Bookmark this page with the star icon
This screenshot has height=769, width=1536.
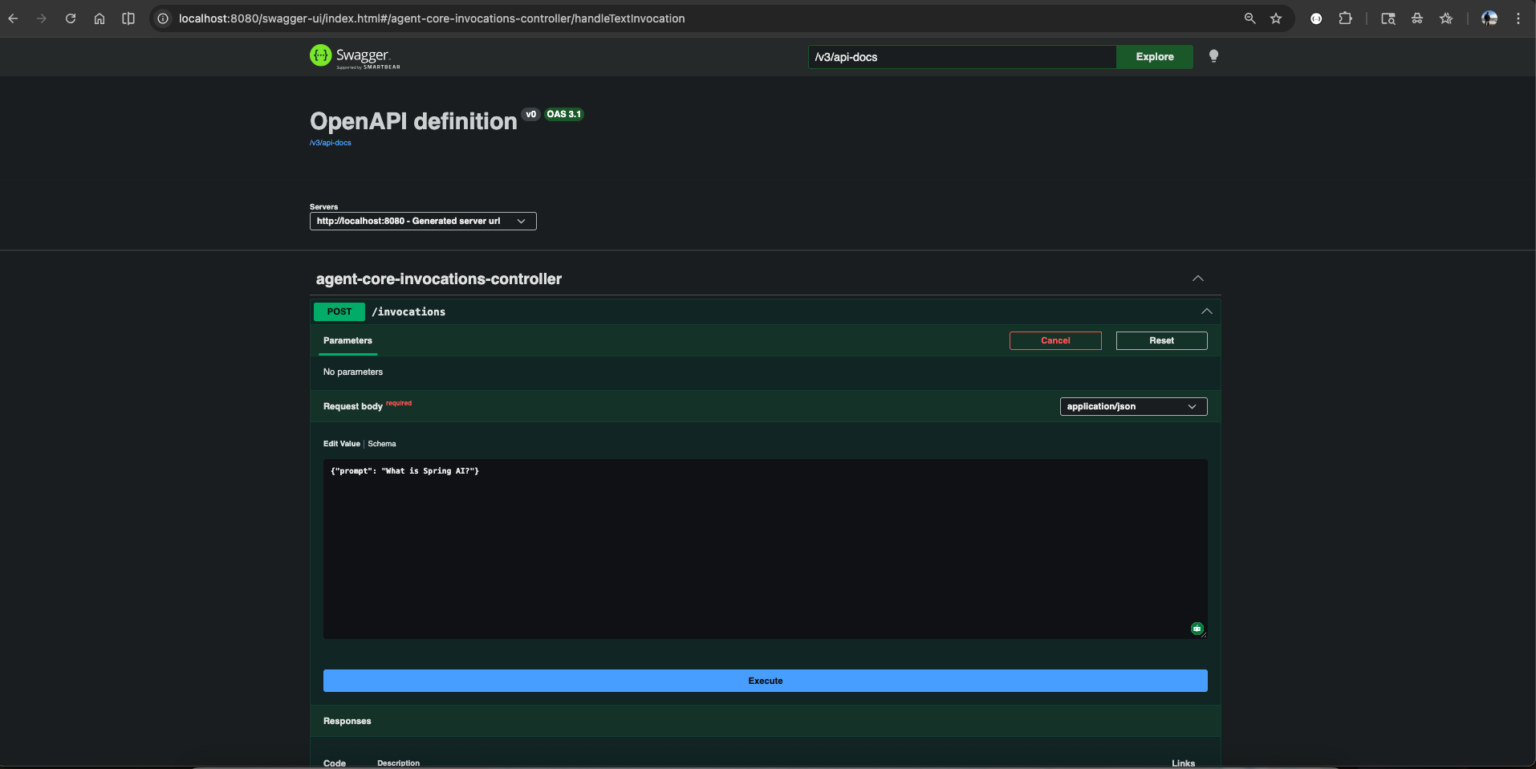pyautogui.click(x=1276, y=18)
